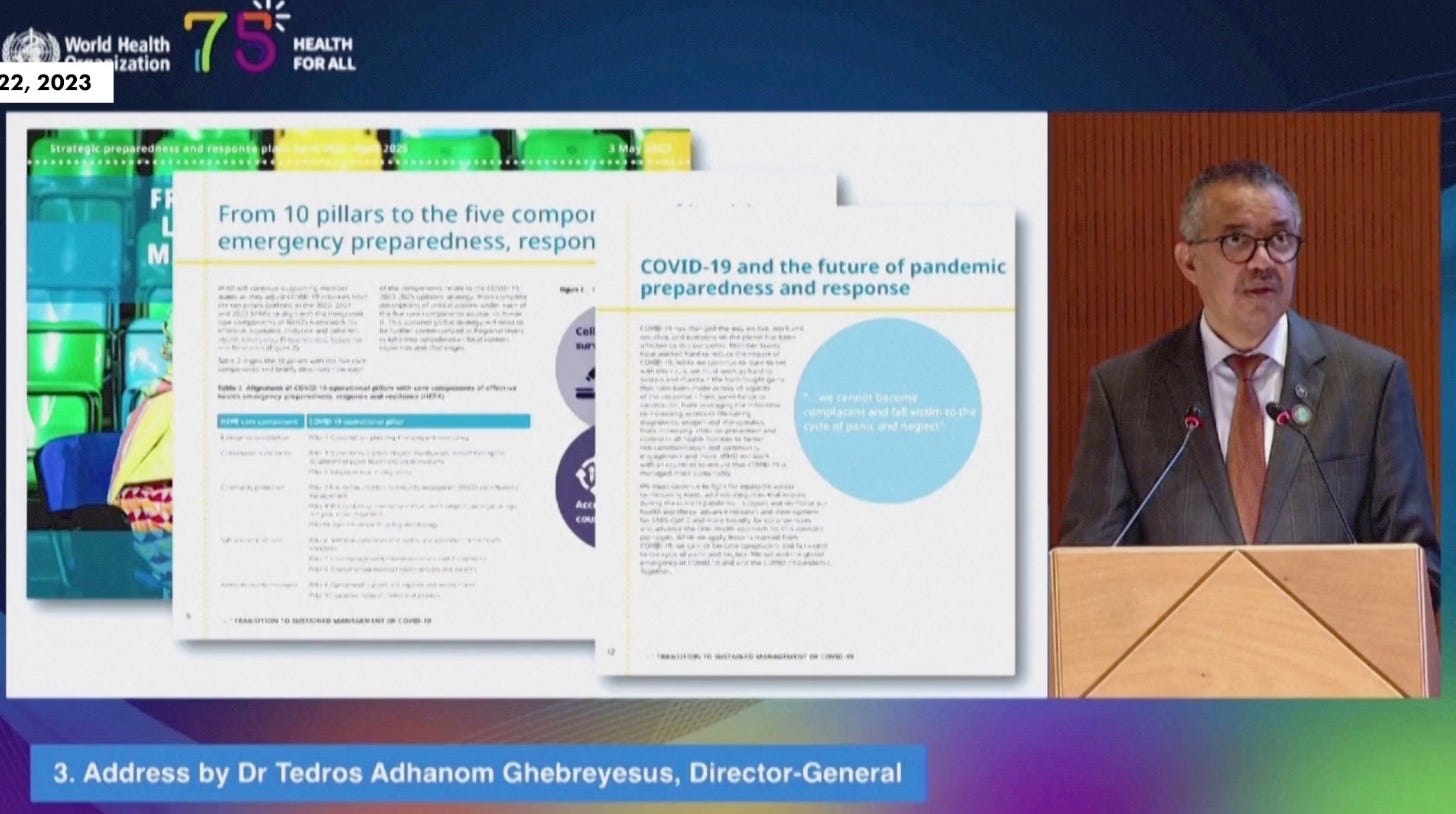The width and height of the screenshot is (1456, 814).
Task: Click the "3 May 2023" cover date
Action: 638,150
